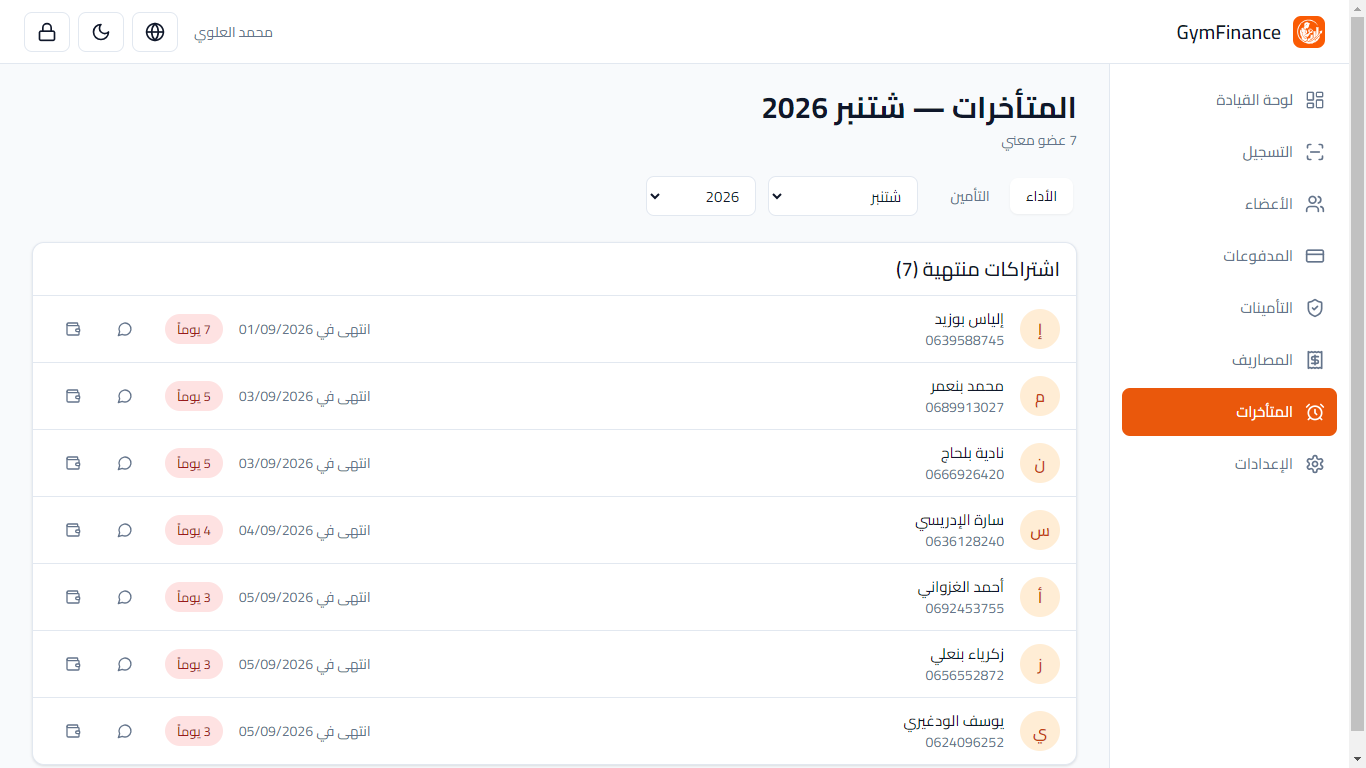The width and height of the screenshot is (1366, 768).
Task: Click the name سارة الإدريسي
Action: 960,520
